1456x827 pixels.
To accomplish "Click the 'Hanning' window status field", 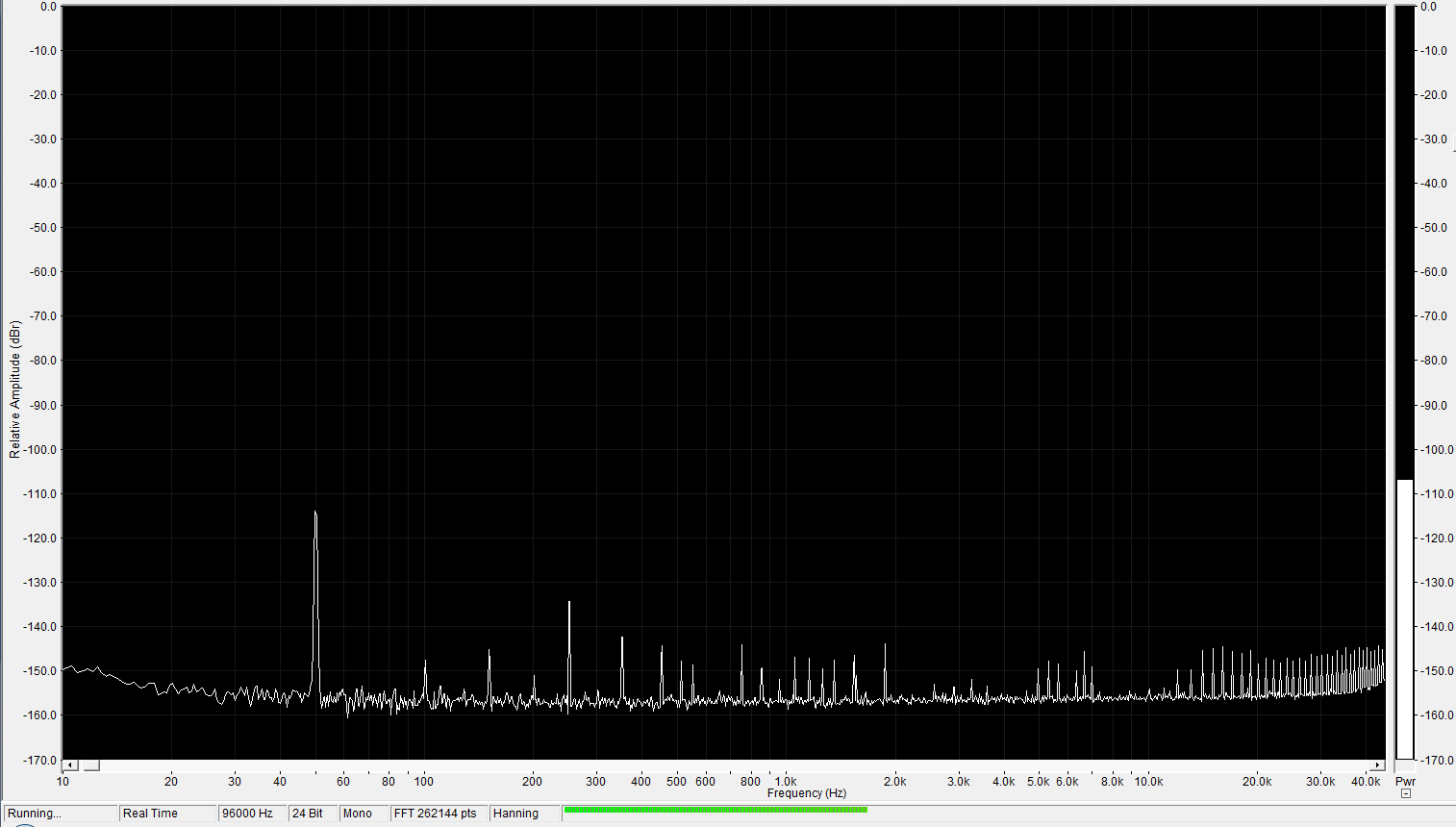I will [524, 814].
